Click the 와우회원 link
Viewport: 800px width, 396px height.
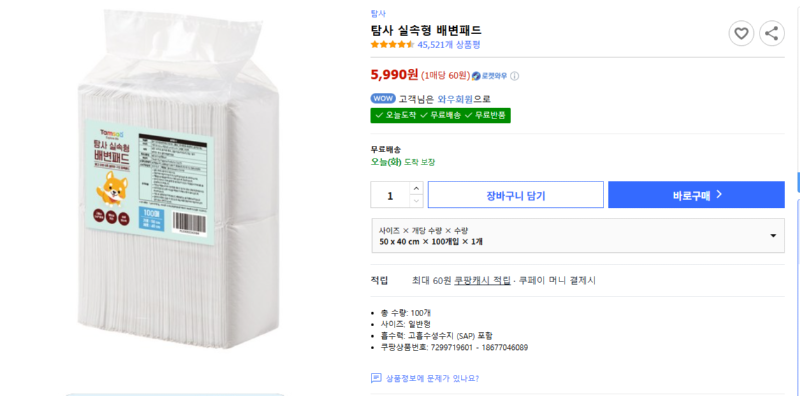coord(456,99)
